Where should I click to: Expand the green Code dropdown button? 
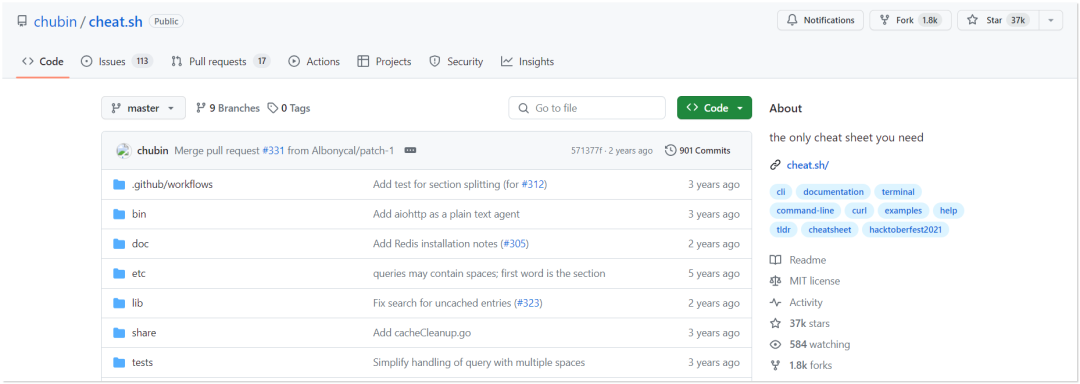[x=714, y=108]
